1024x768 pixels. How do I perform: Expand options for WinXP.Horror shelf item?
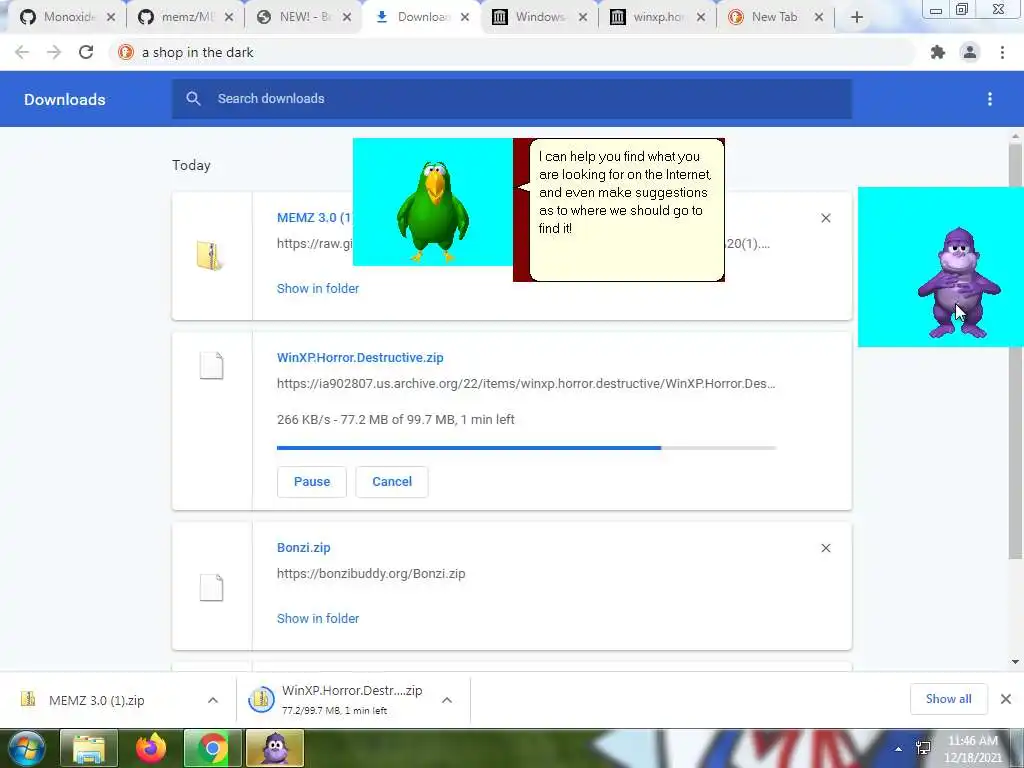tap(447, 700)
